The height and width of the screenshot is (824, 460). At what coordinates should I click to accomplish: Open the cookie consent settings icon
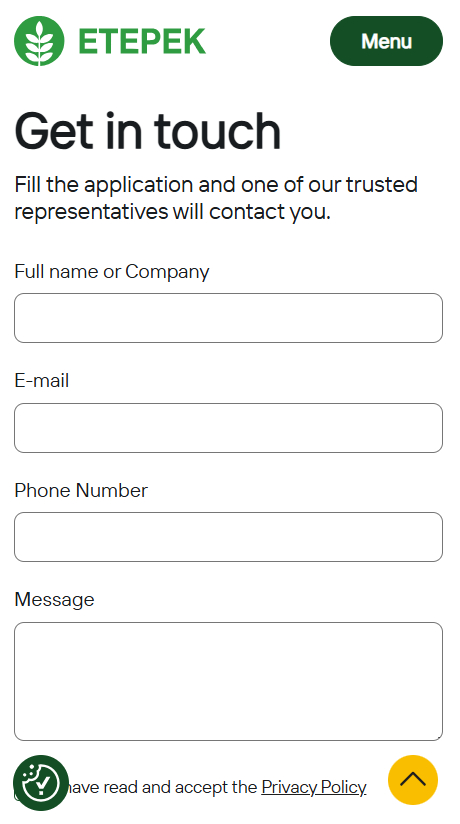[x=41, y=783]
